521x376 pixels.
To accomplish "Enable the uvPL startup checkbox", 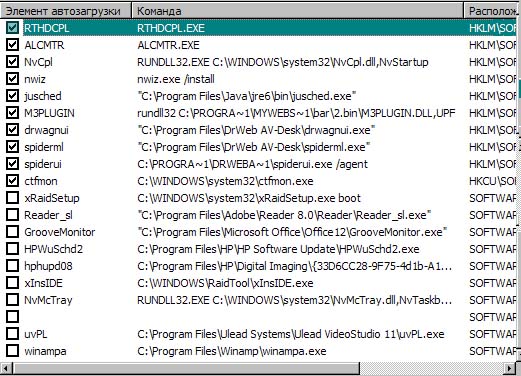I will pos(12,334).
